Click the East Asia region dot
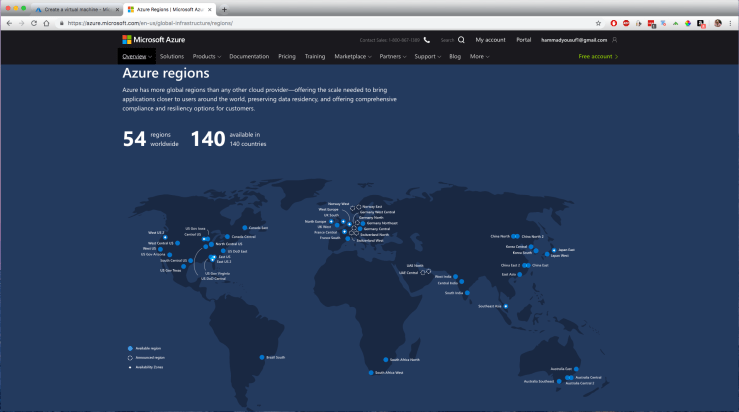Viewport: 739px width, 412px height. pos(519,274)
